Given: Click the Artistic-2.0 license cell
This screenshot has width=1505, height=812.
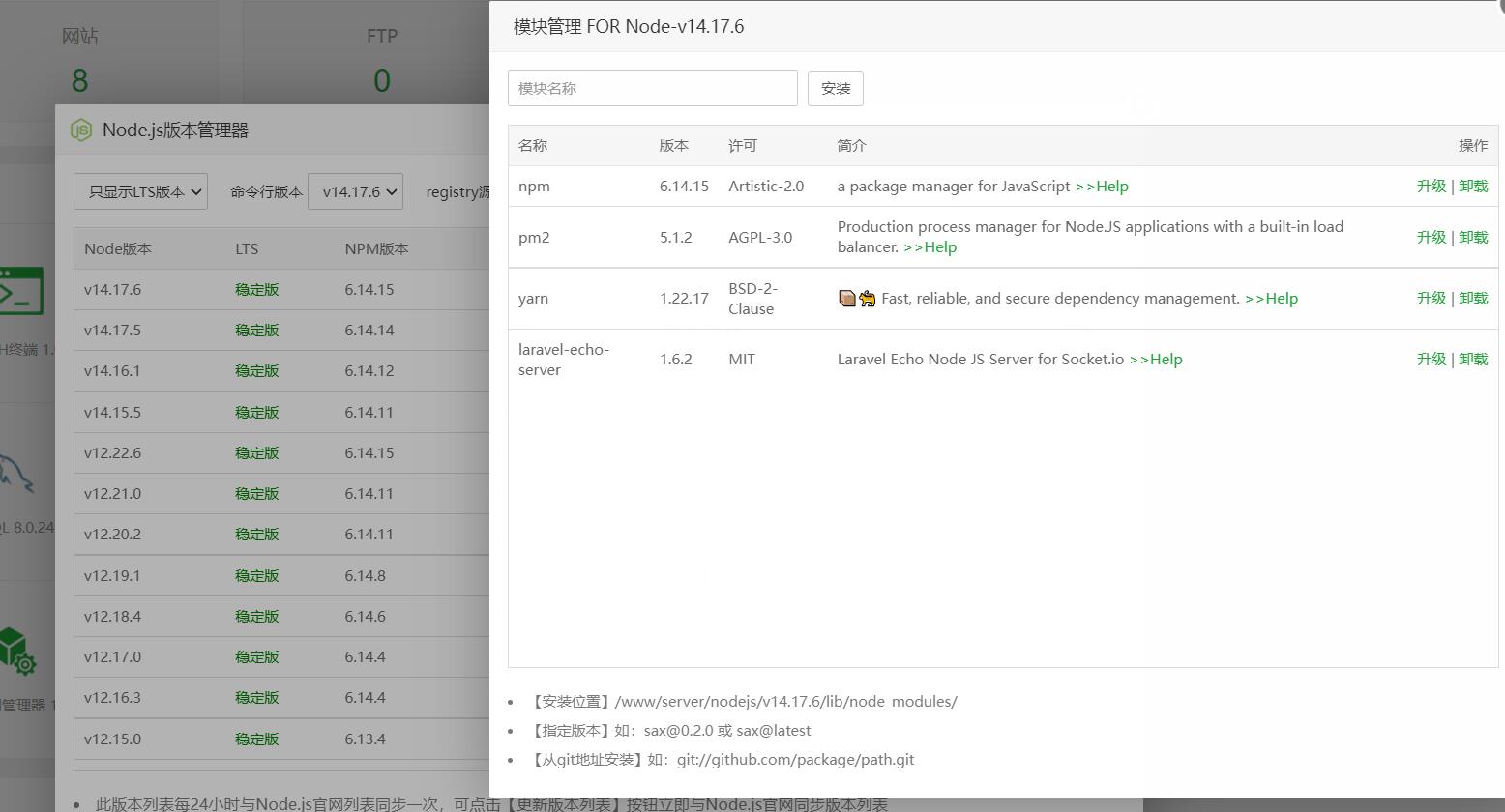Looking at the screenshot, I should [766, 187].
